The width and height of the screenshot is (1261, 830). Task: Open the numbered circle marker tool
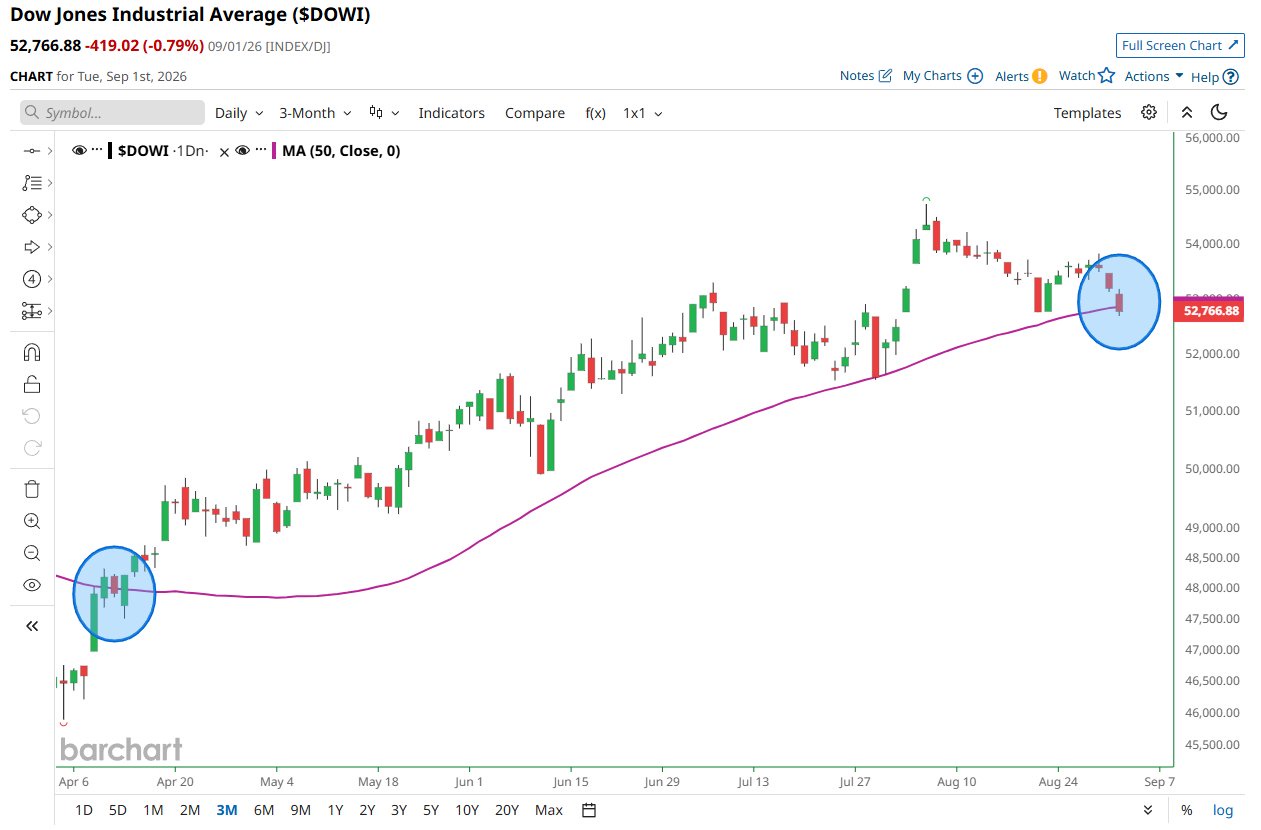tap(31, 279)
